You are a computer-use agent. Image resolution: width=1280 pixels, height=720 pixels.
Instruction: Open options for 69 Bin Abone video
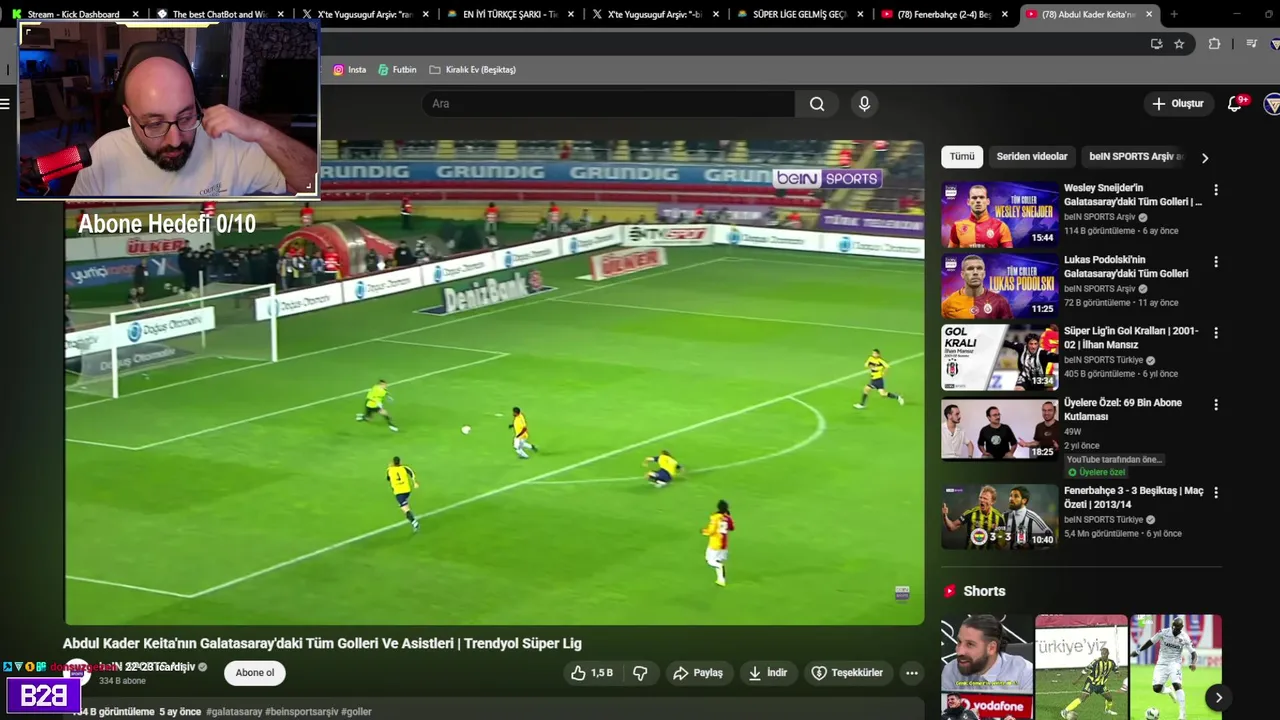click(1216, 405)
